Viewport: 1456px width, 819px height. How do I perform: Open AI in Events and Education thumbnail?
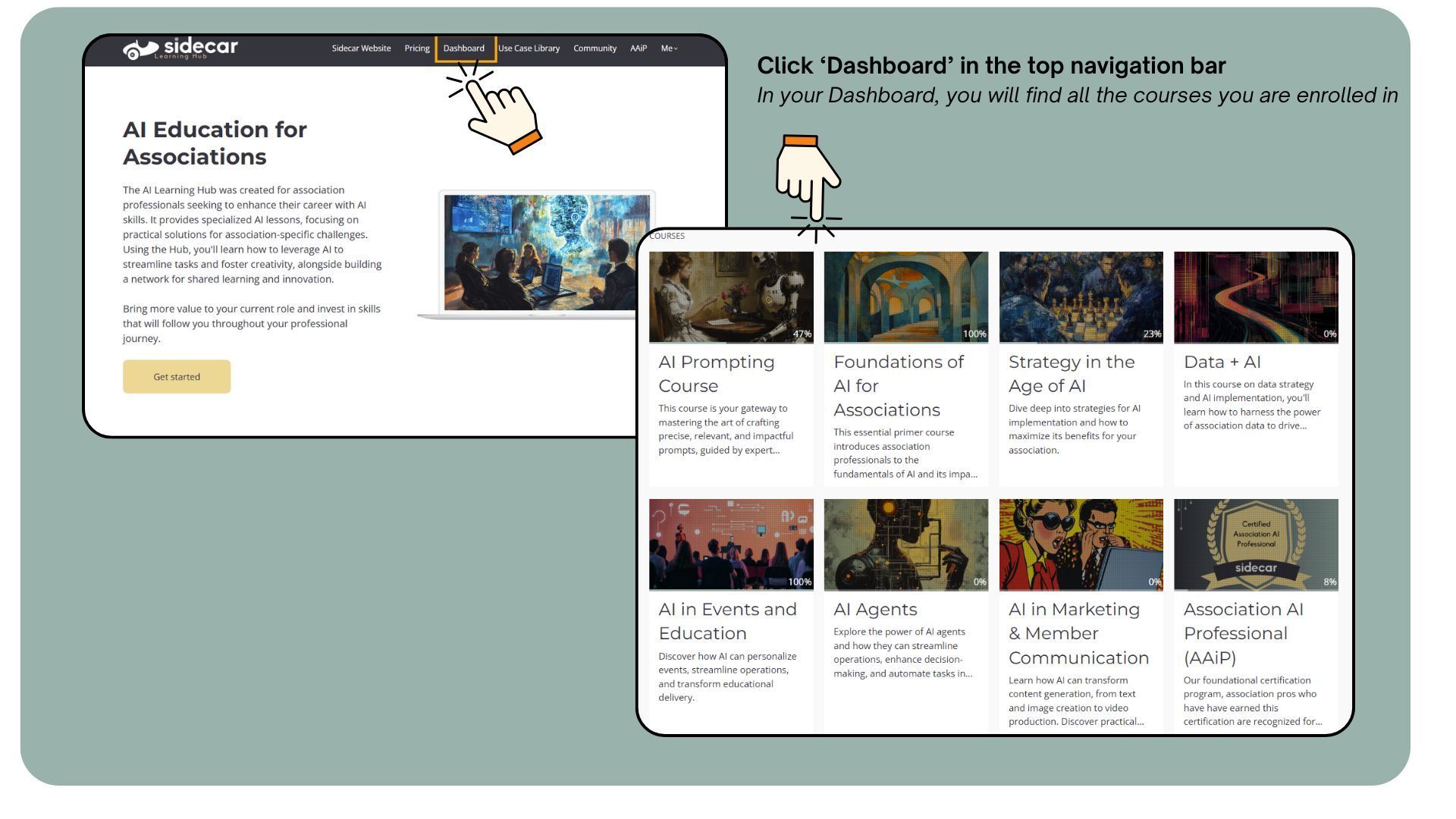pos(730,544)
